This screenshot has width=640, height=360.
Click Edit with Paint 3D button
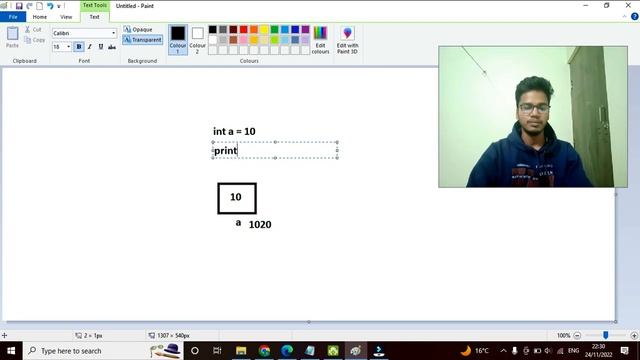(x=347, y=40)
